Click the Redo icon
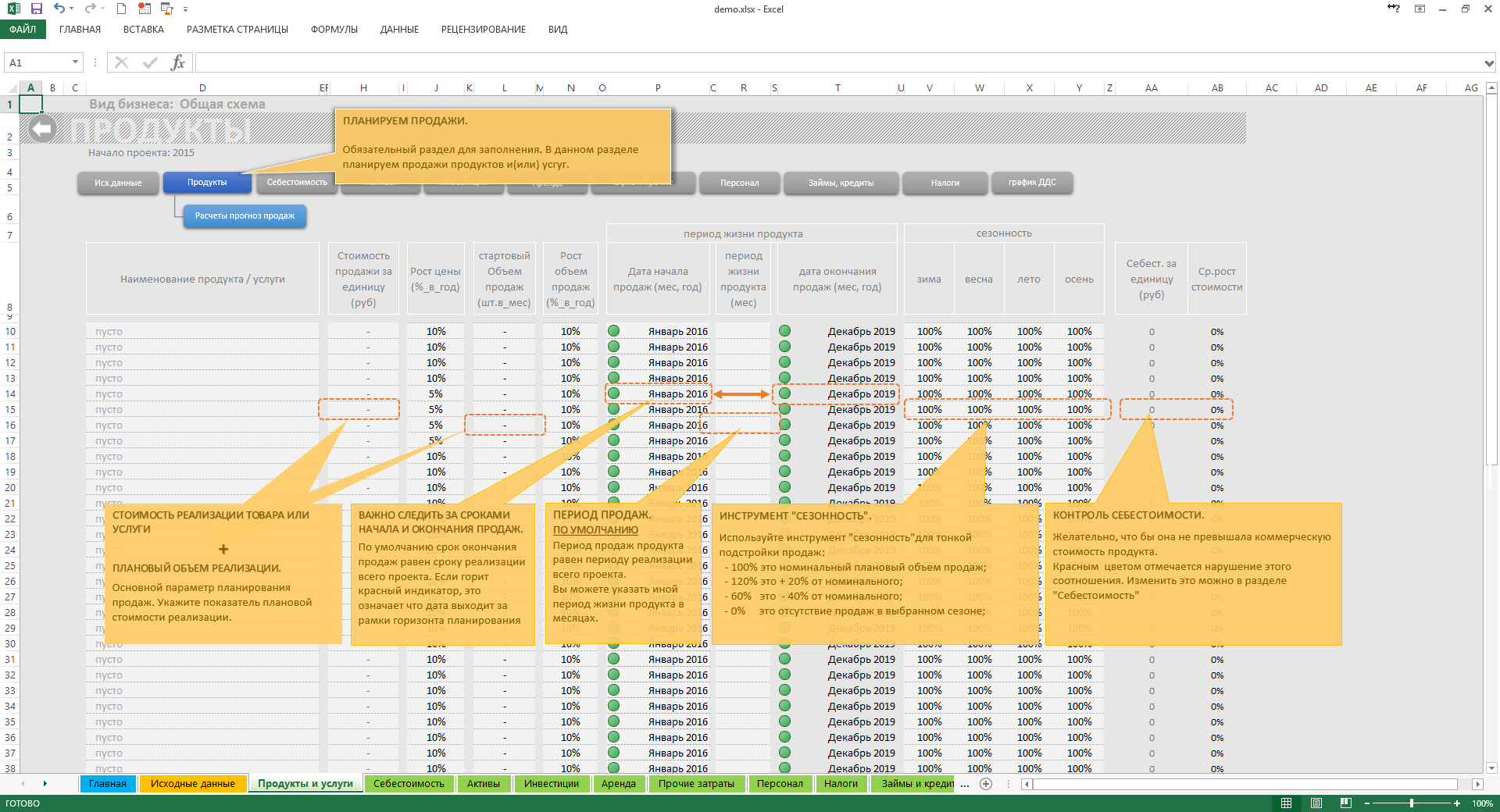Image resolution: width=1500 pixels, height=812 pixels. tap(90, 9)
